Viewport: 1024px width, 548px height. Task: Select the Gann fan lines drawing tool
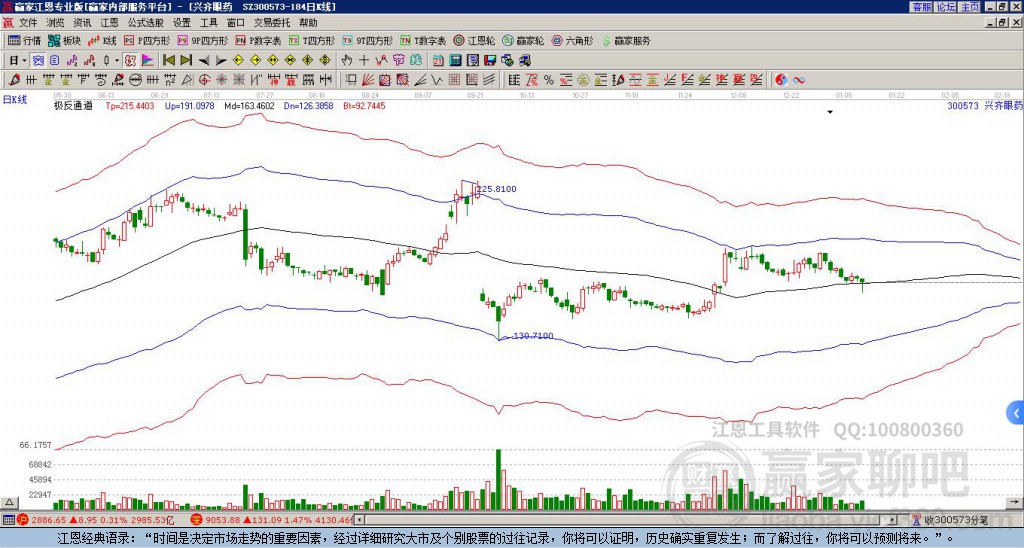[x=368, y=80]
